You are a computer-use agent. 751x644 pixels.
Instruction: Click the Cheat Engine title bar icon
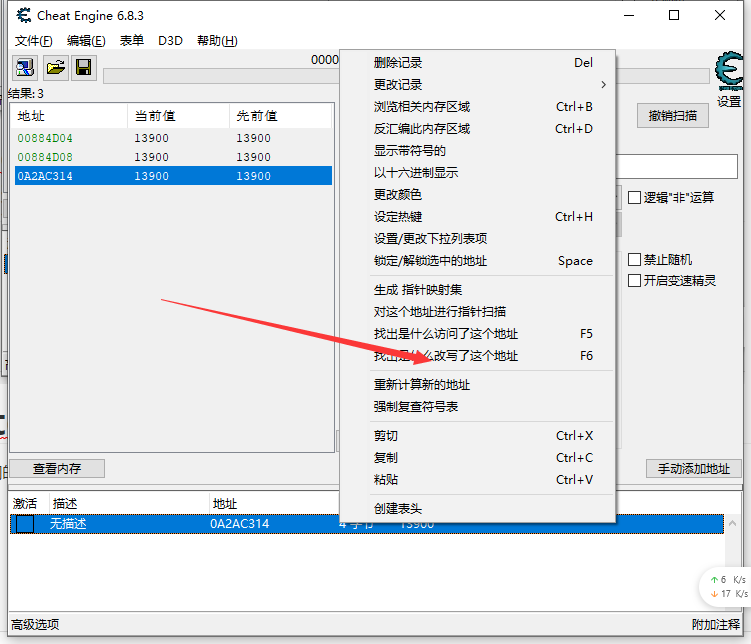click(x=23, y=15)
